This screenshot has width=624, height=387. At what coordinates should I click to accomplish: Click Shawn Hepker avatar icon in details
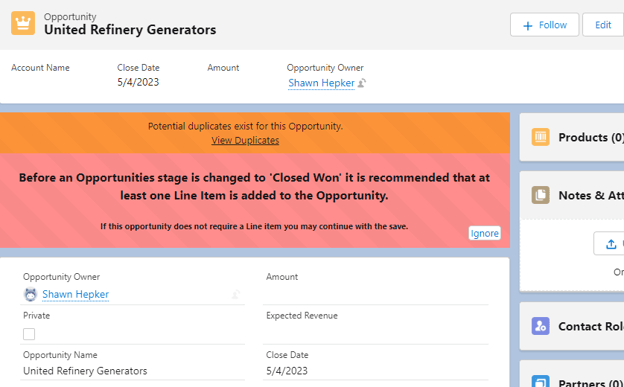[x=30, y=294]
